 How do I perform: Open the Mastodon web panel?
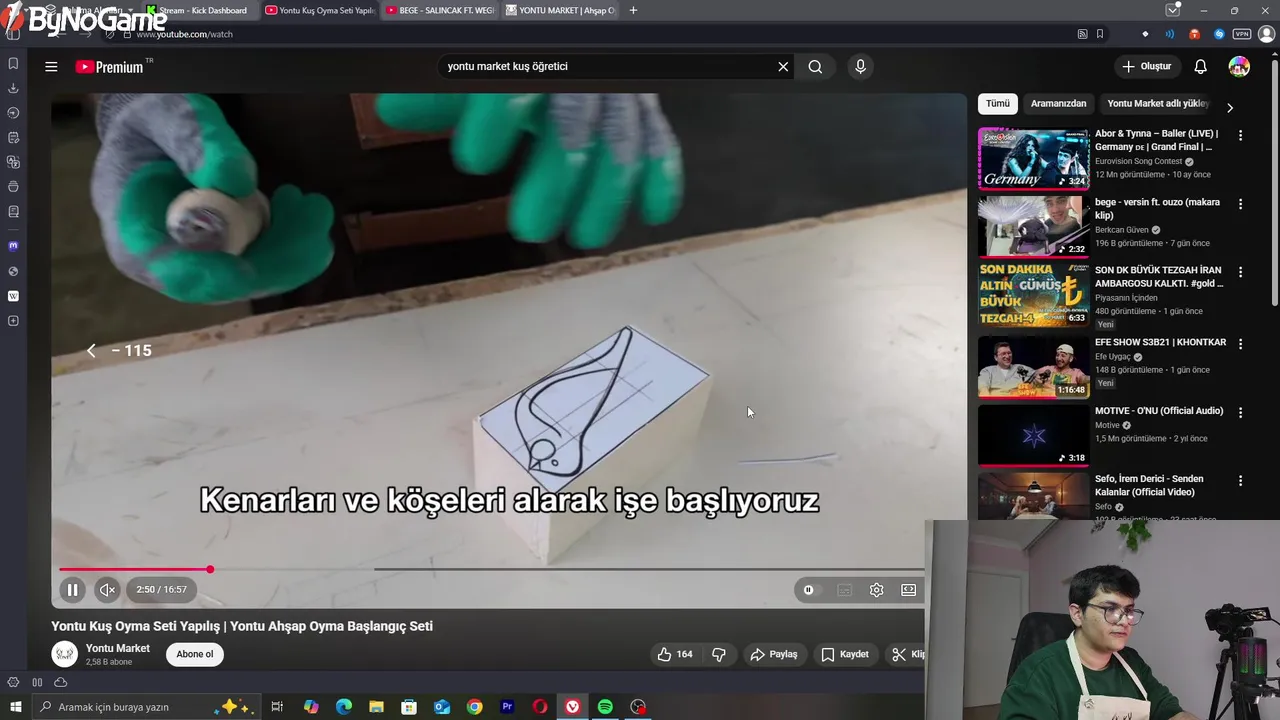(x=13, y=246)
